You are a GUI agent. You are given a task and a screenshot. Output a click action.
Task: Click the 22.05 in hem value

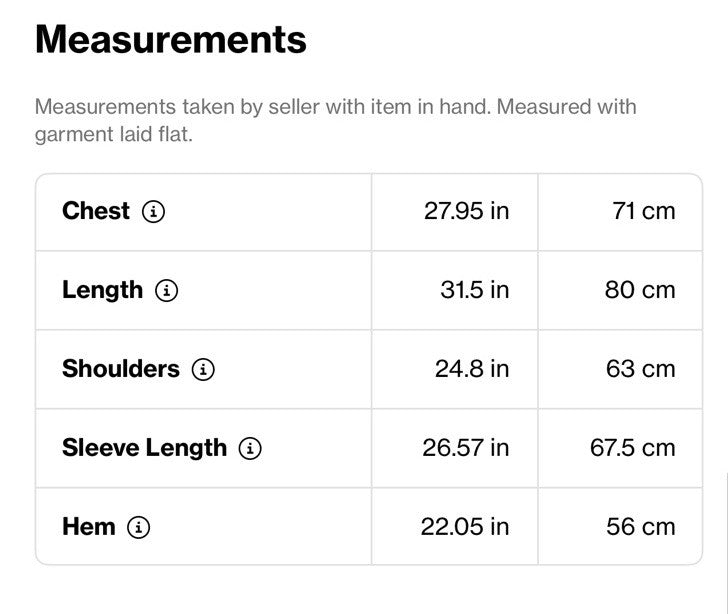(465, 527)
